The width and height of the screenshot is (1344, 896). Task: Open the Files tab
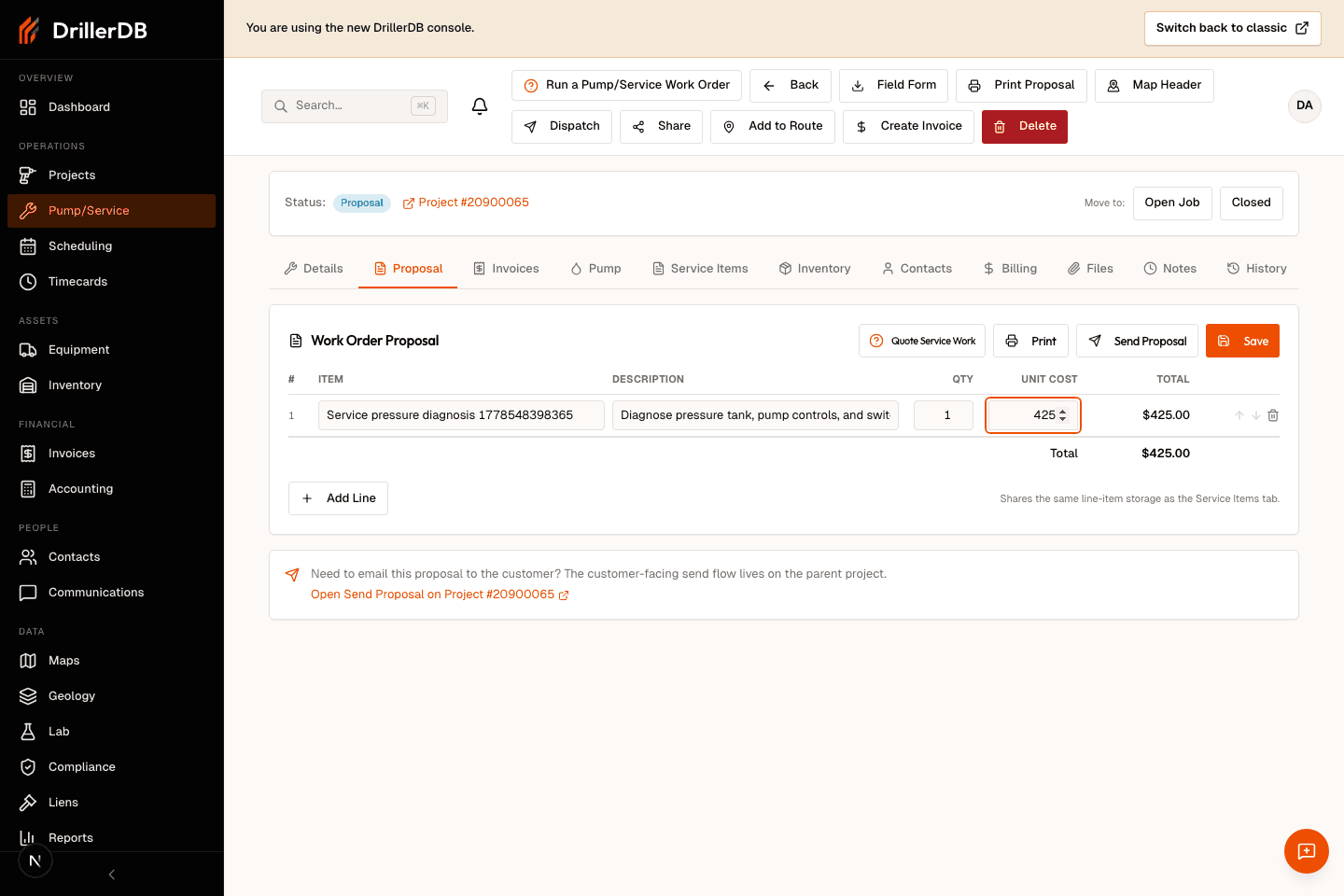[x=1090, y=269]
